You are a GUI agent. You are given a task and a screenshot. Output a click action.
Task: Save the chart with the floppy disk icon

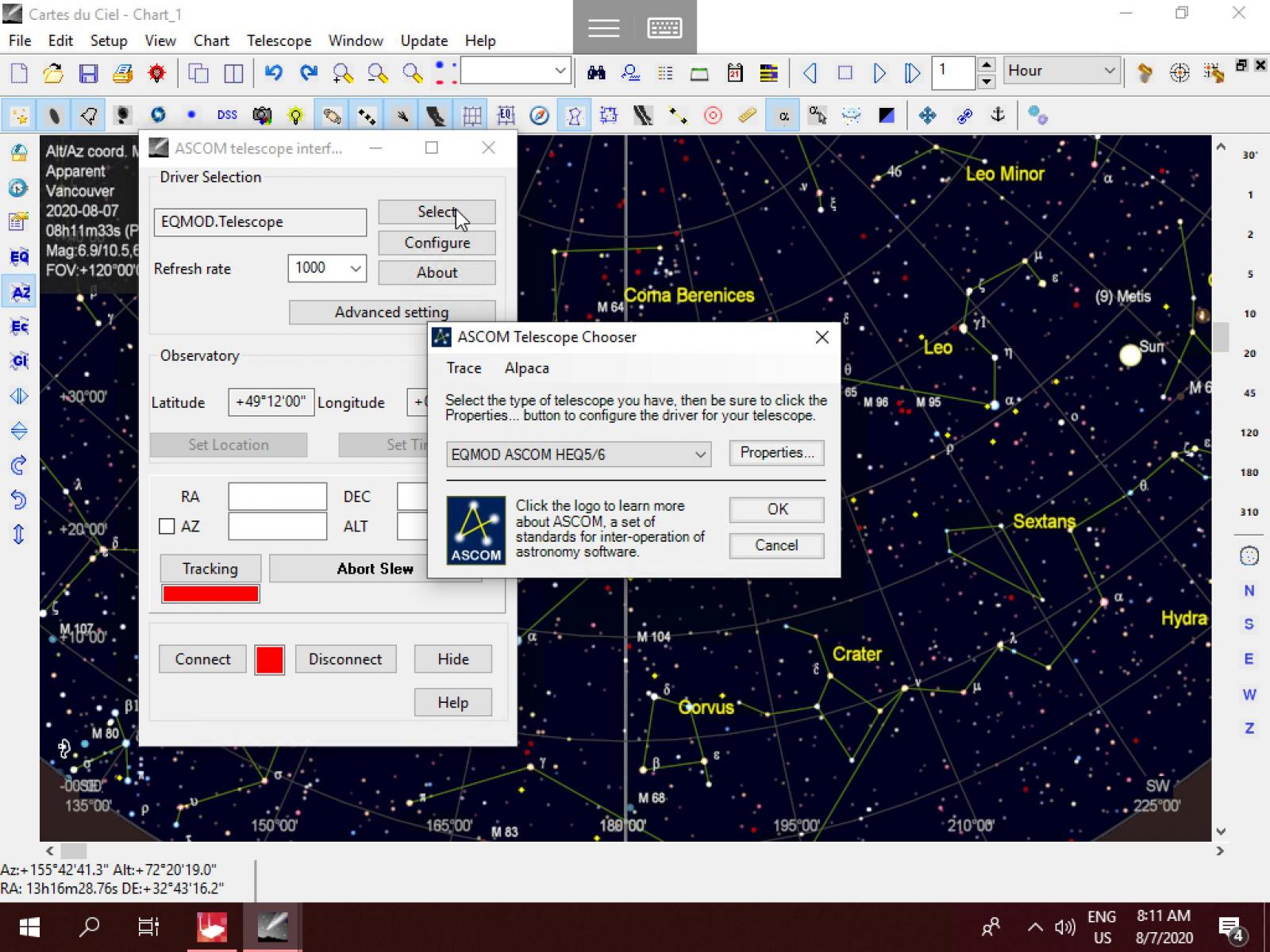click(x=88, y=73)
